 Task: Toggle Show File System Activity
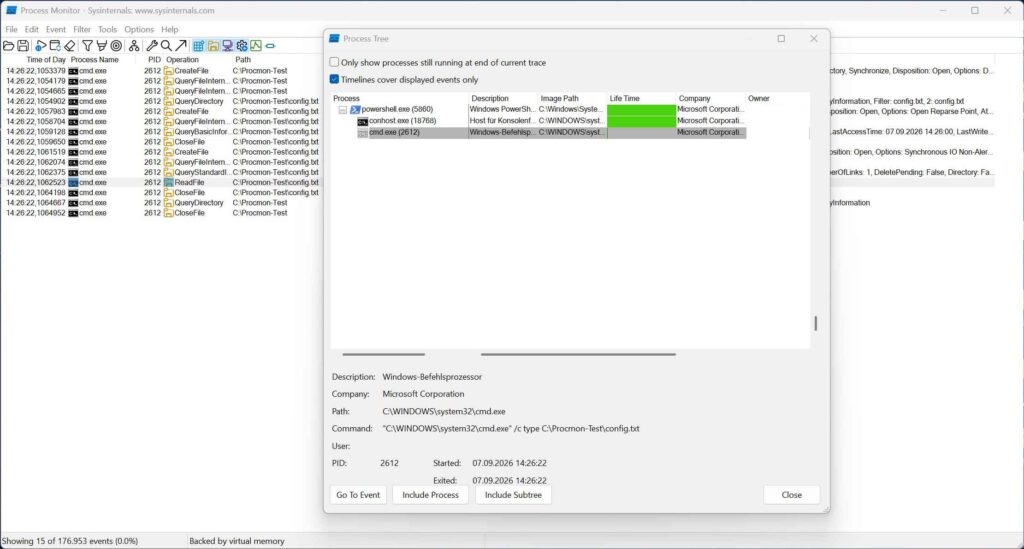(x=213, y=46)
